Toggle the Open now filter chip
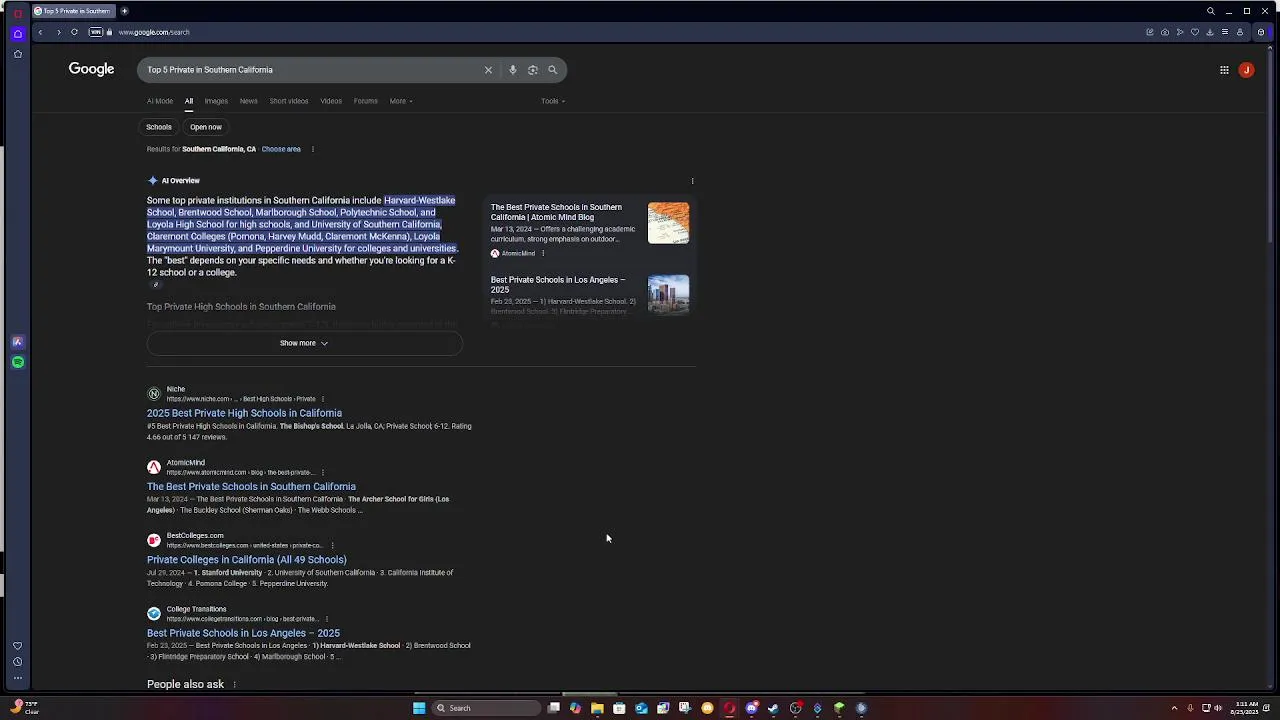 point(206,127)
